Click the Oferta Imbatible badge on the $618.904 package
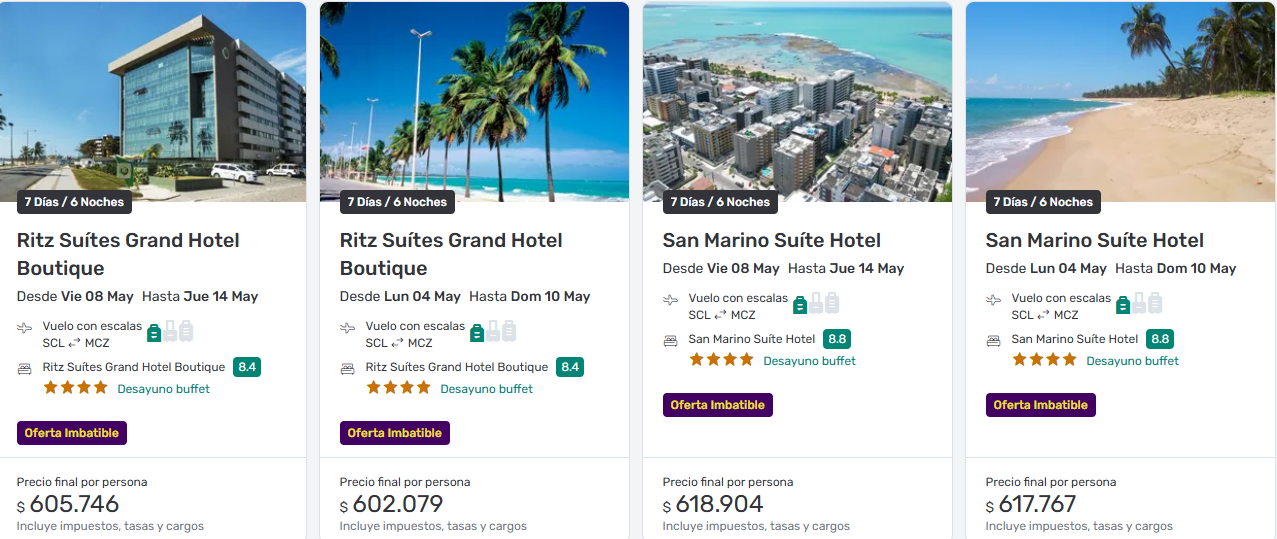This screenshot has height=539, width=1277. click(x=717, y=405)
